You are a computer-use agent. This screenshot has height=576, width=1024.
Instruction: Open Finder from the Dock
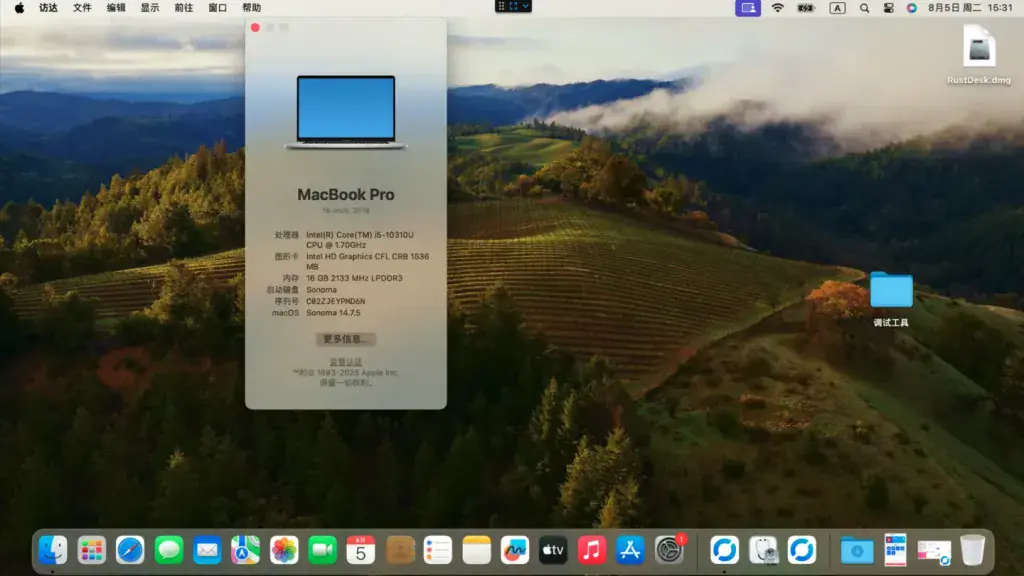click(53, 551)
